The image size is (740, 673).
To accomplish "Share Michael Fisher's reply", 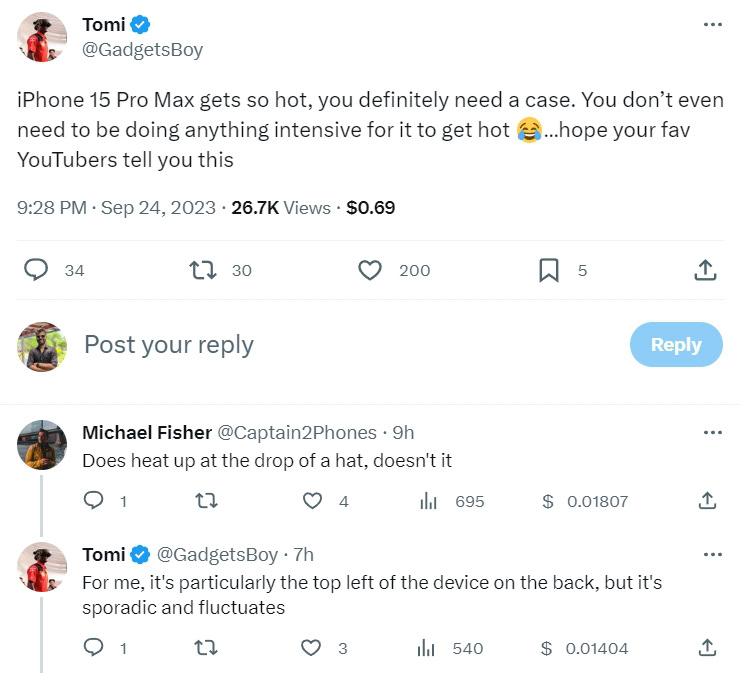I will click(x=706, y=501).
